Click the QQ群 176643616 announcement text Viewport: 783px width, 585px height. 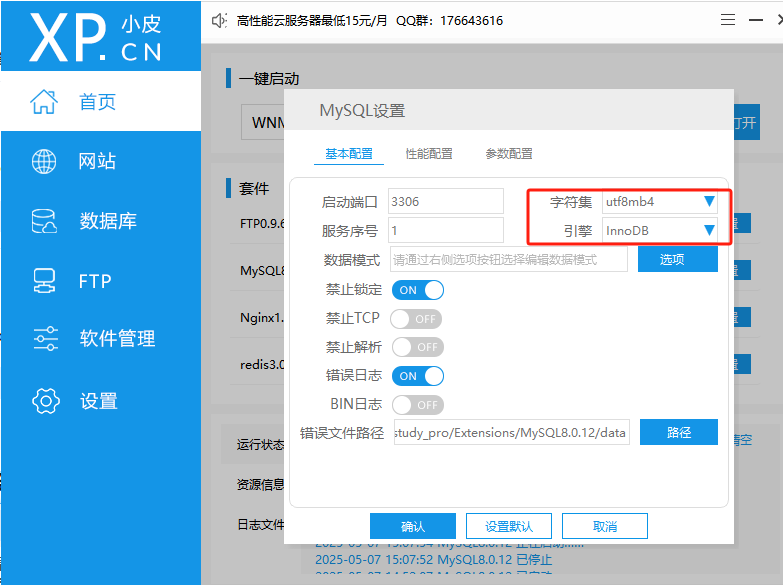449,20
